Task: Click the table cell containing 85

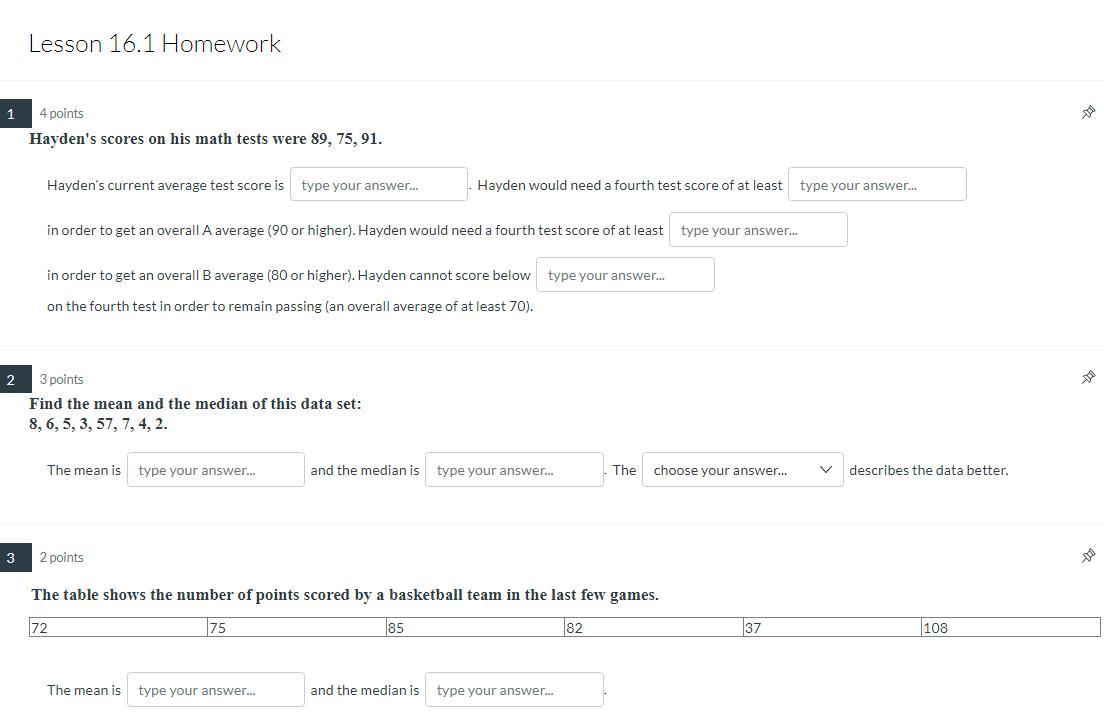Action: (475, 628)
